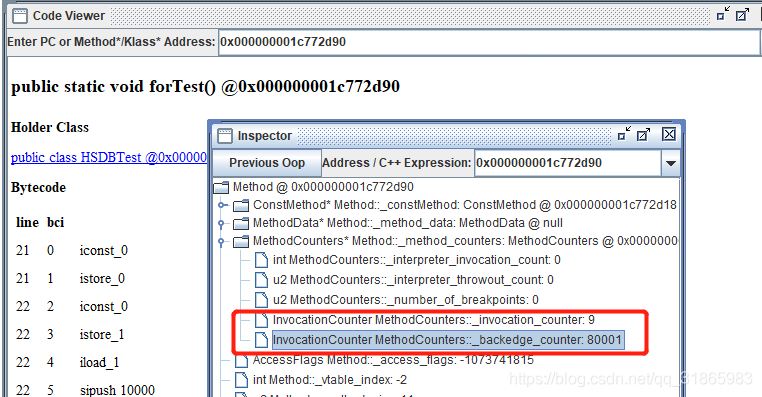
Task: Select the MethodData* Method::_method_data row
Action: (408, 223)
